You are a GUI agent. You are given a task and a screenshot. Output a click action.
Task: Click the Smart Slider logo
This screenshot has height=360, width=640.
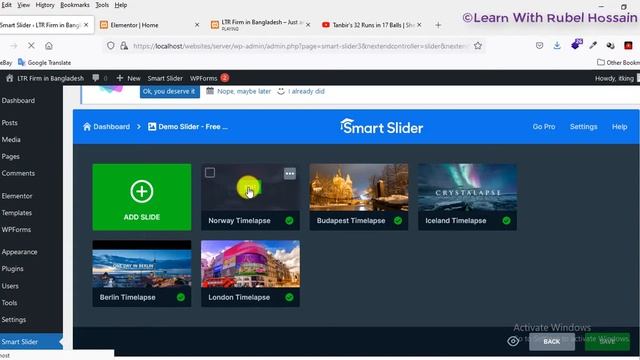tap(382, 127)
